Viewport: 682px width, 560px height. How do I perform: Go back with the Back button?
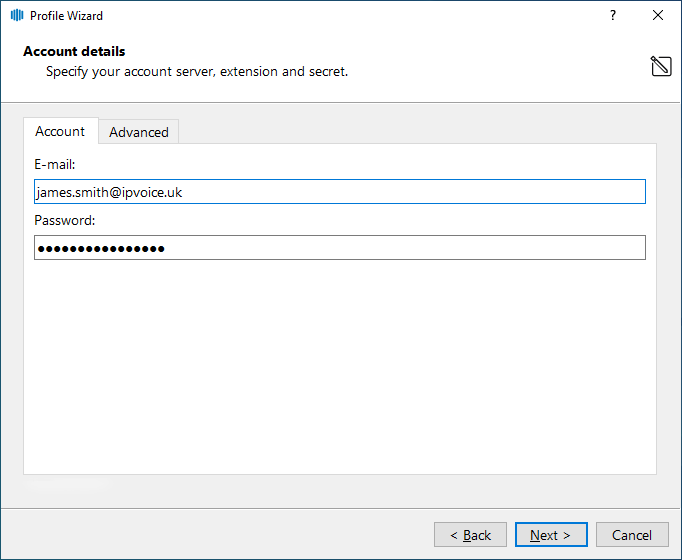(470, 535)
